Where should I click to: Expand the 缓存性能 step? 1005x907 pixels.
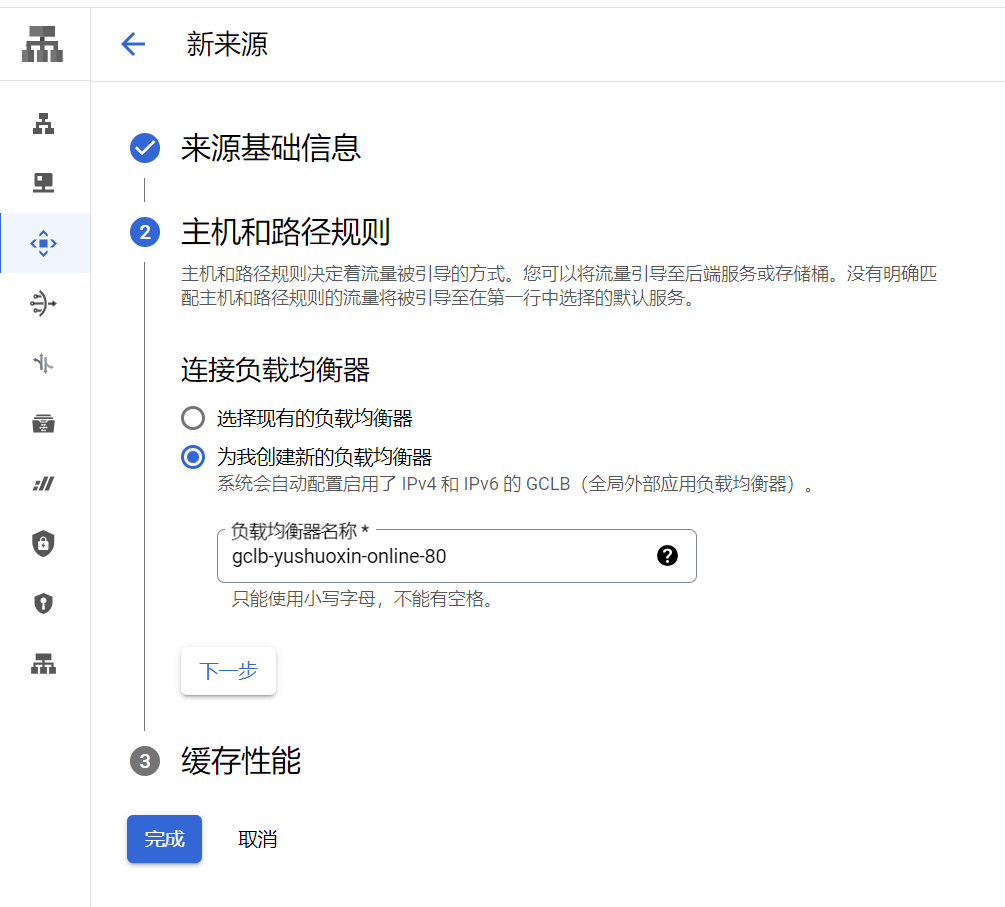coord(240,762)
